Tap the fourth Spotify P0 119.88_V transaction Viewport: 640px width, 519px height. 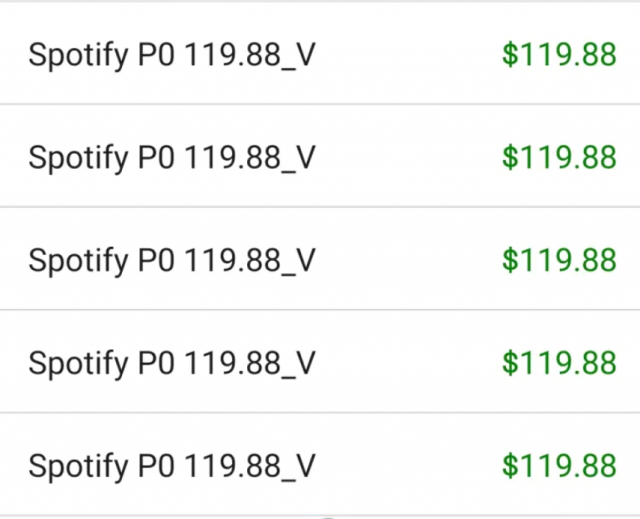[x=172, y=363]
